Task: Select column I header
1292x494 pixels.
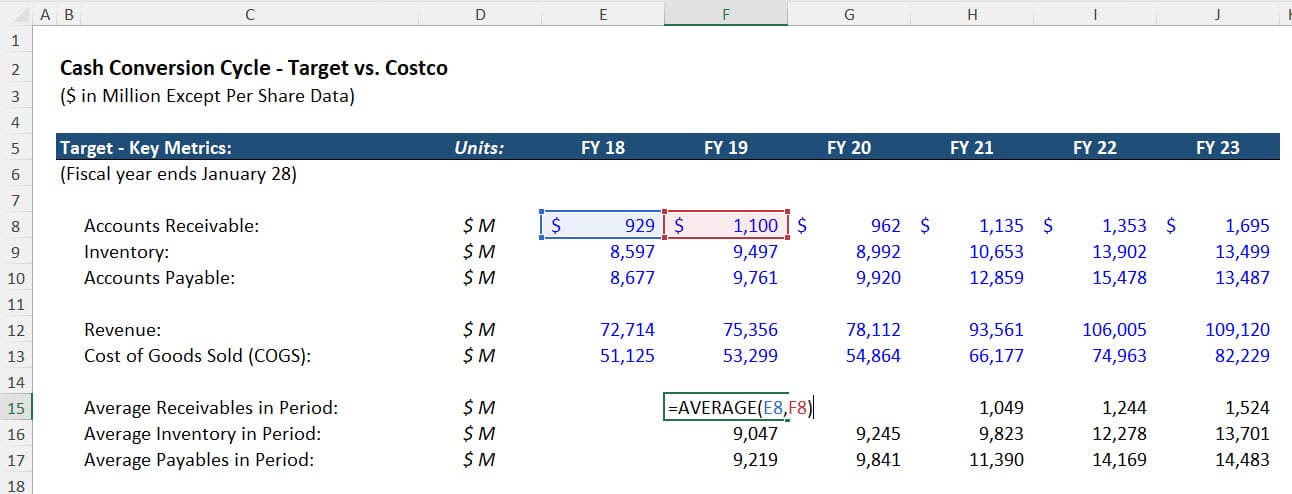Action: click(x=1095, y=14)
